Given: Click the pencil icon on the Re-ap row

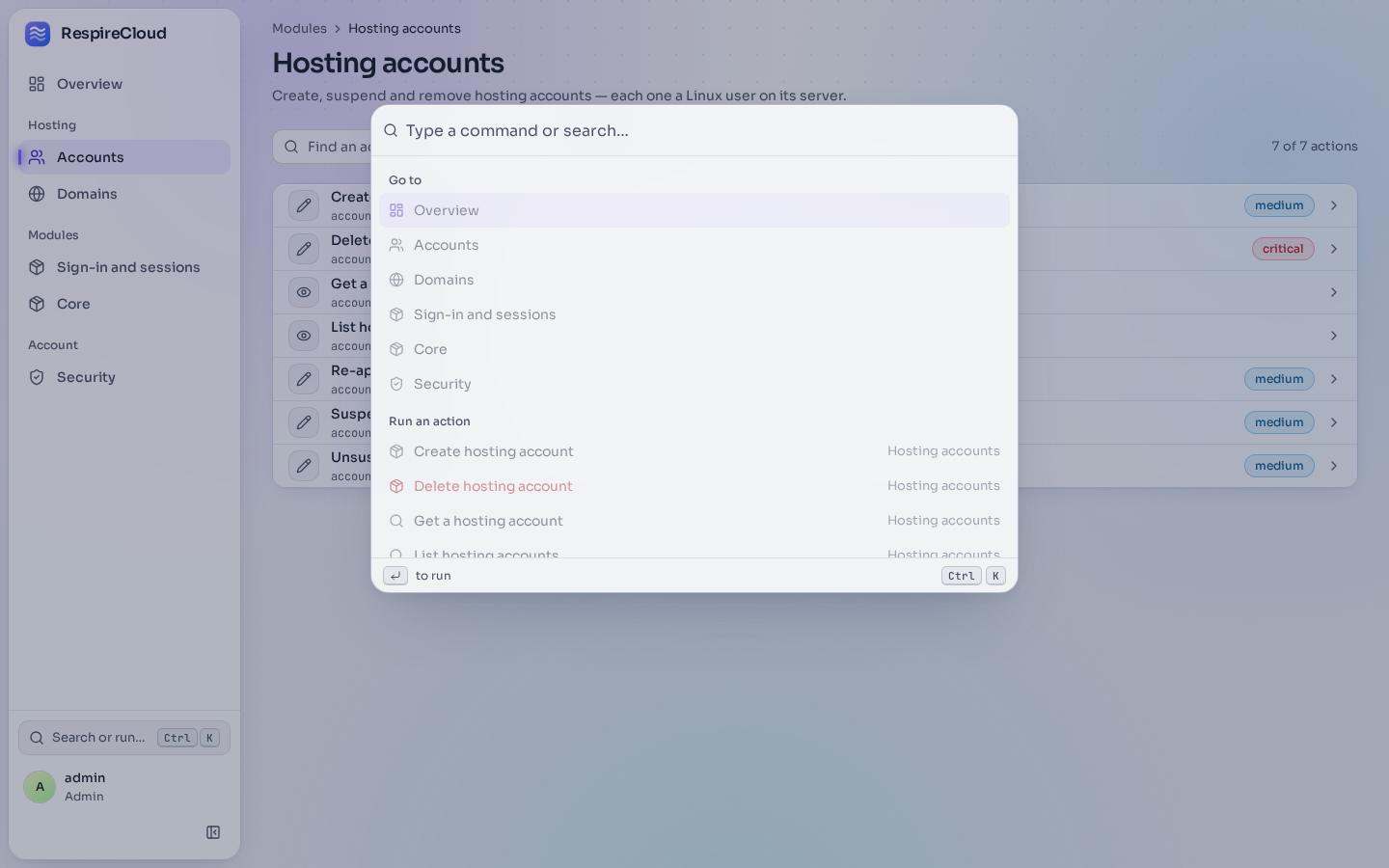Looking at the screenshot, I should point(304,379).
